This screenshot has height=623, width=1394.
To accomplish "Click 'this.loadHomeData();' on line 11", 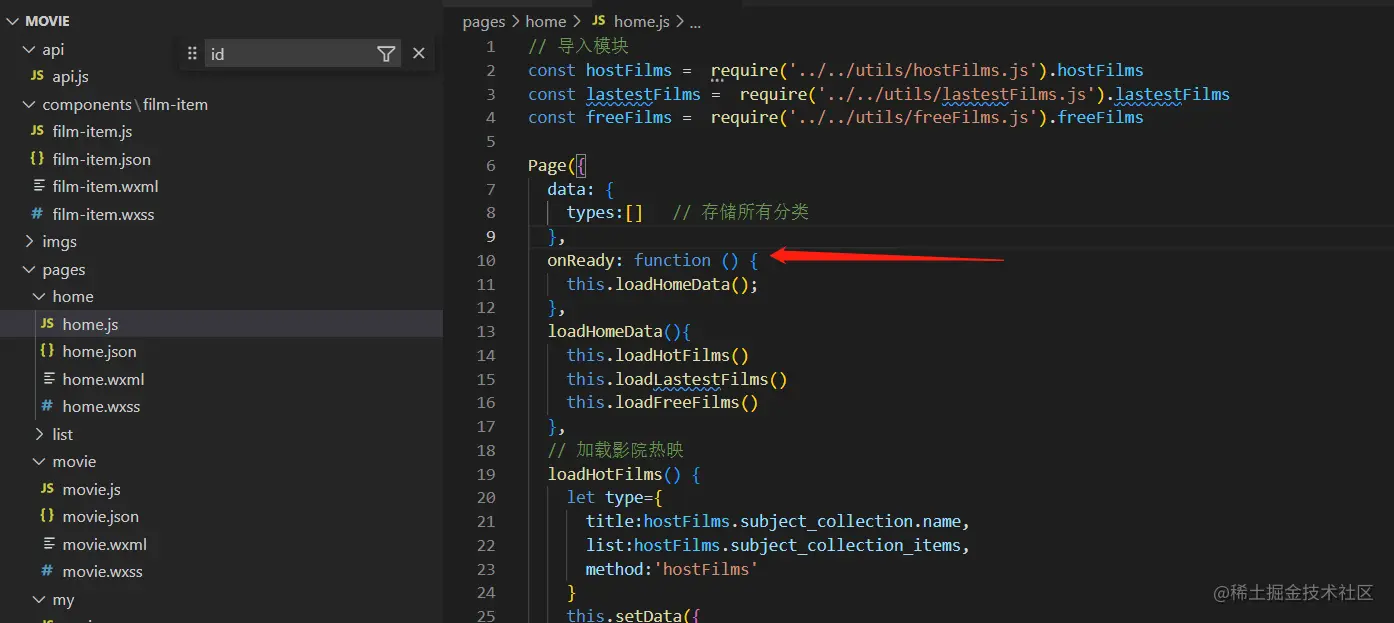I will coord(662,284).
